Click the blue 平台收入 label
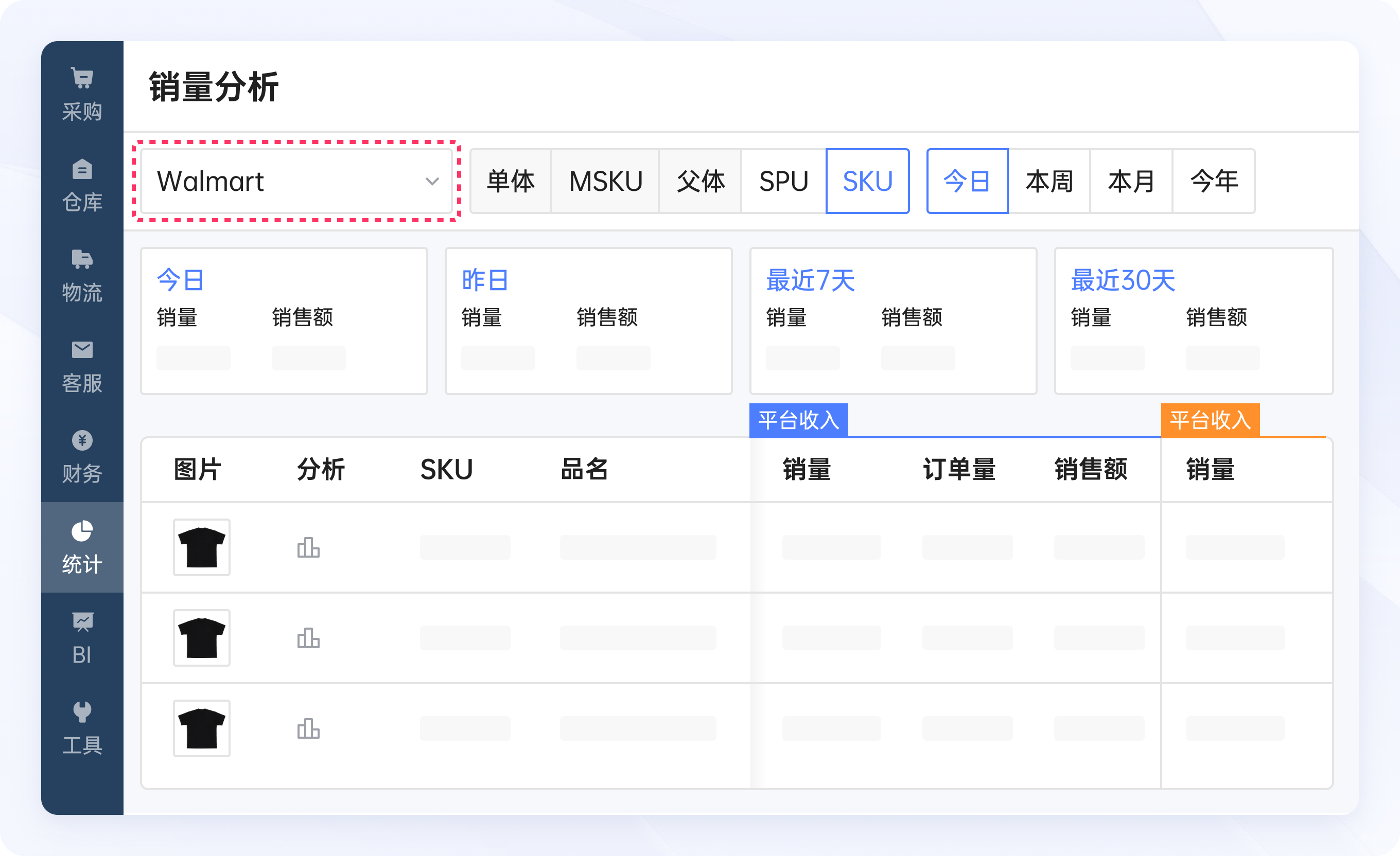Screen dimensions: 1400x856 (x=798, y=419)
